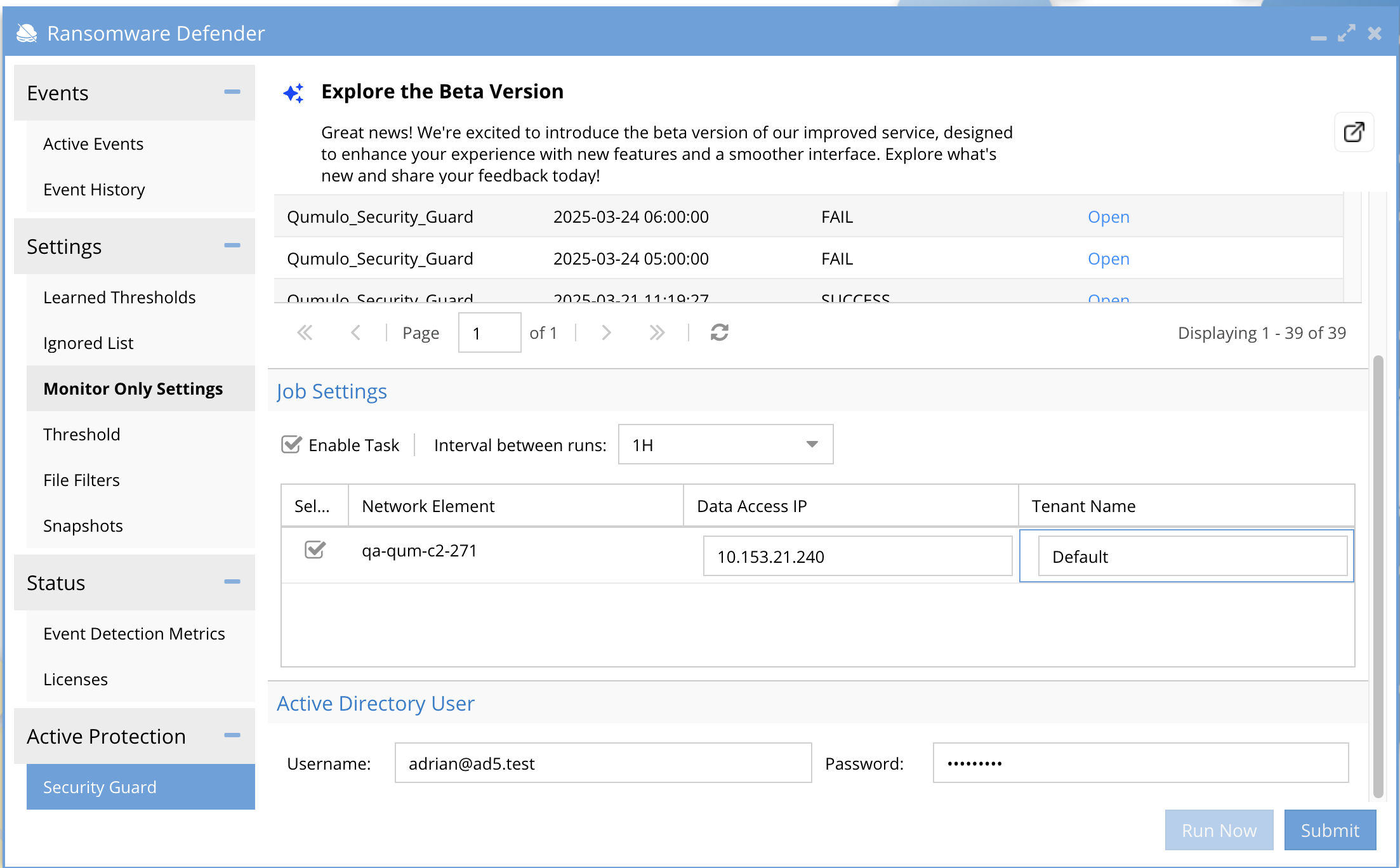Close the Ransomware Defender window
The width and height of the screenshot is (1400, 868).
[x=1375, y=33]
